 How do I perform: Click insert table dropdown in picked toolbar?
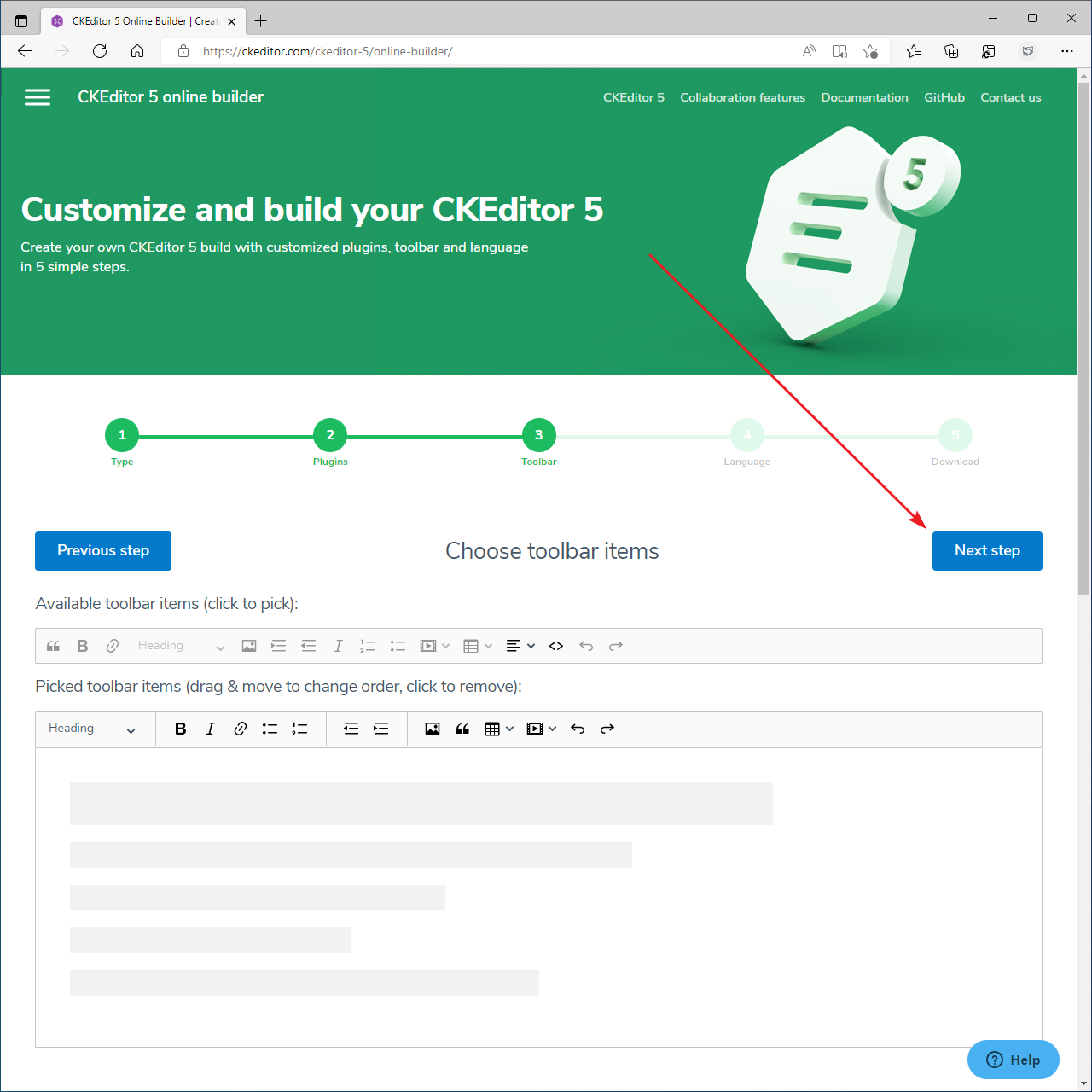498,729
